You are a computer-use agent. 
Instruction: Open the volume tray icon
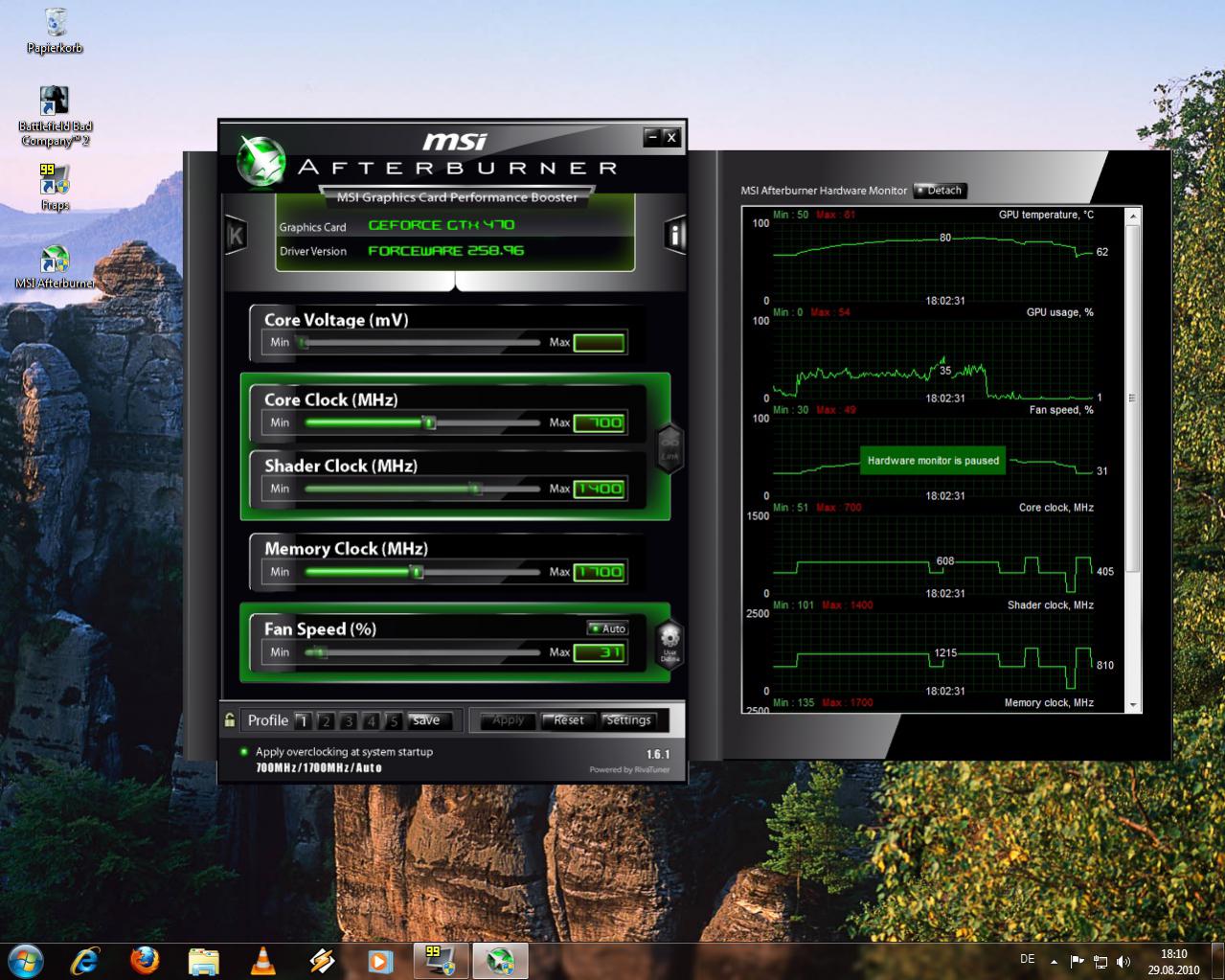point(1123,962)
